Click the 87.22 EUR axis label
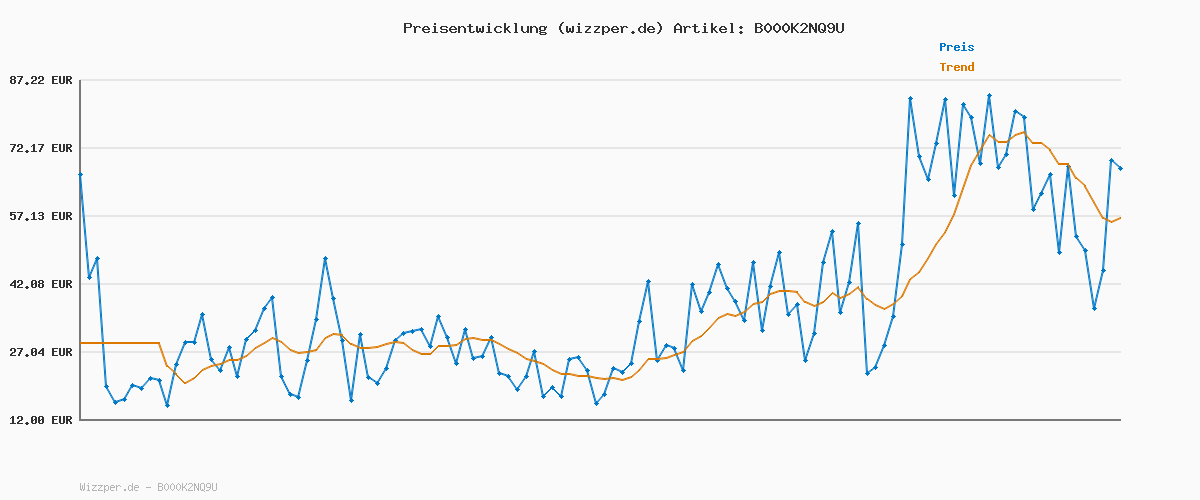This screenshot has height=500, width=1200. [x=42, y=80]
